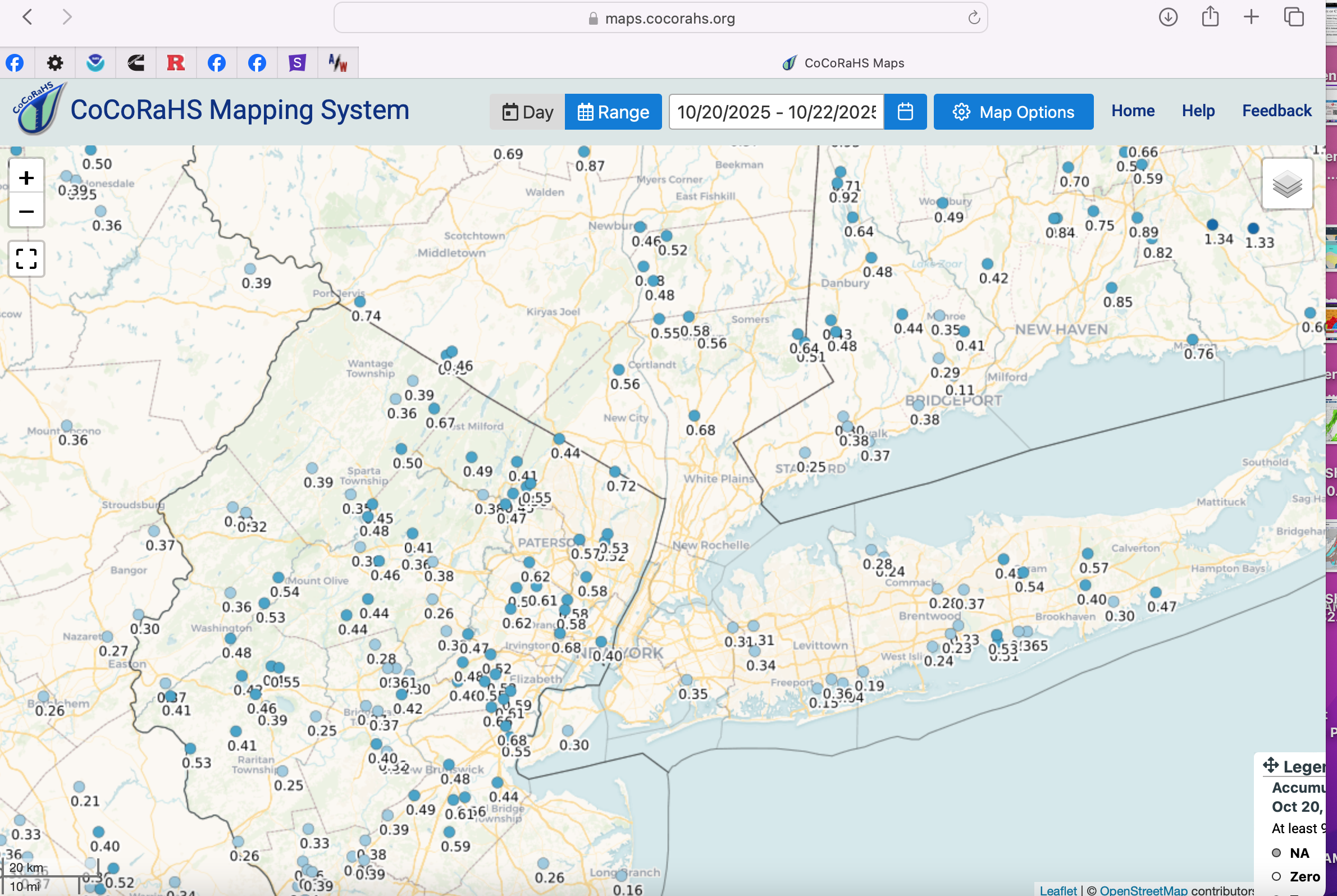Viewport: 1337px width, 896px height.
Task: Zoom out on the map
Action: coord(26,212)
